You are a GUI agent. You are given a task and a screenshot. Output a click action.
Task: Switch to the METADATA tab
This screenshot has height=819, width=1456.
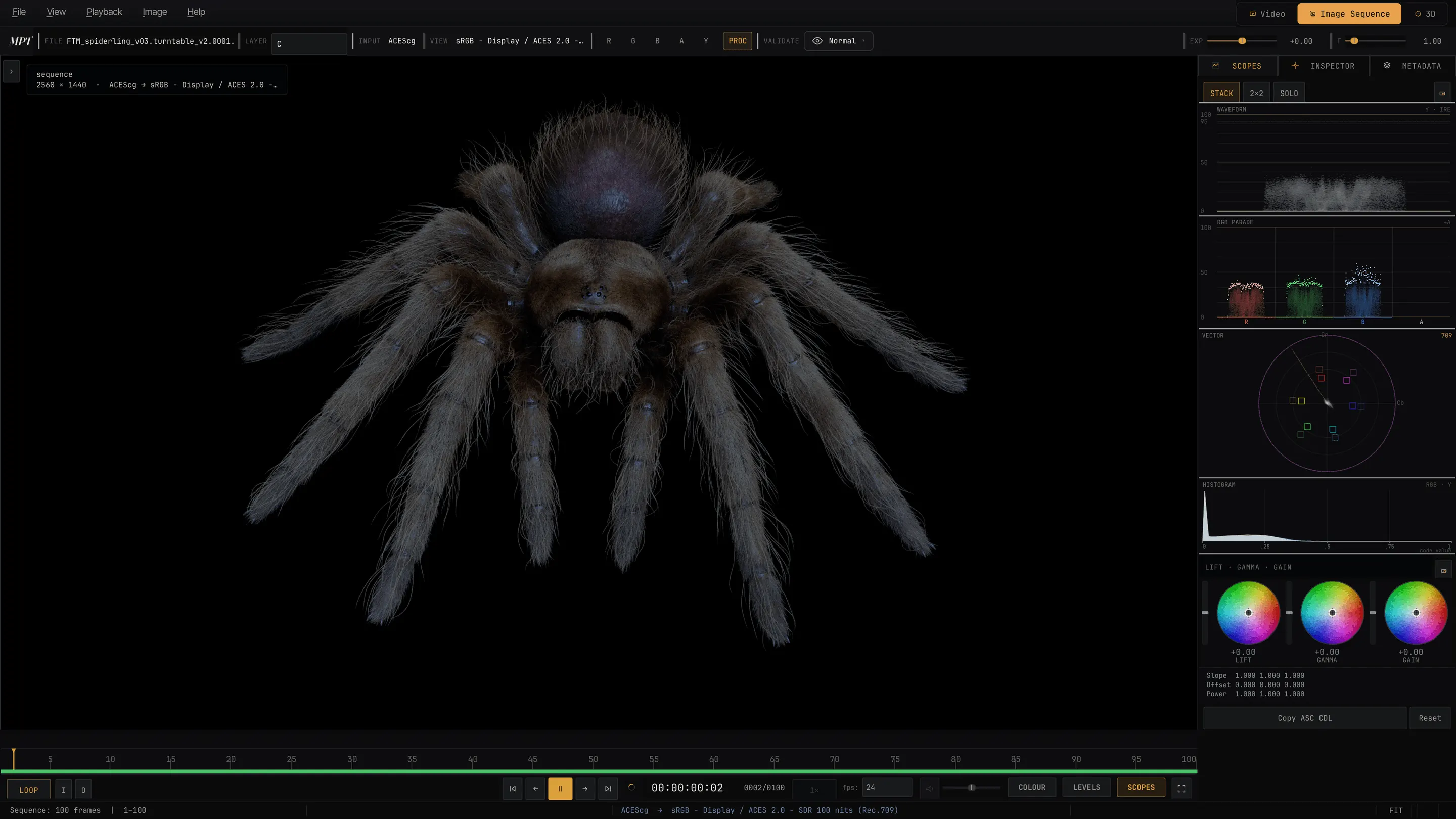(x=1413, y=66)
